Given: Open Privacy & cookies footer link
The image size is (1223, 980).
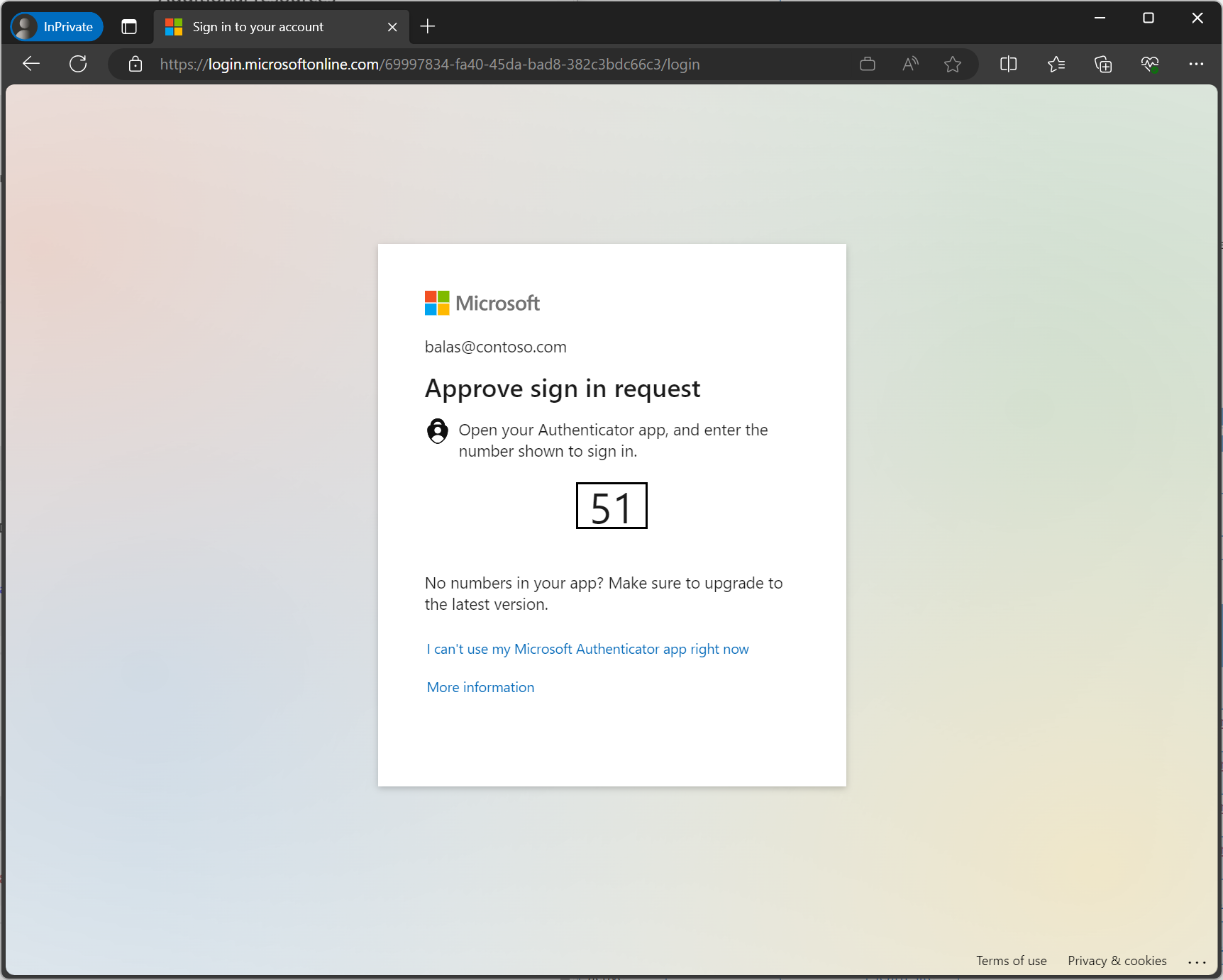Looking at the screenshot, I should pyautogui.click(x=1117, y=961).
